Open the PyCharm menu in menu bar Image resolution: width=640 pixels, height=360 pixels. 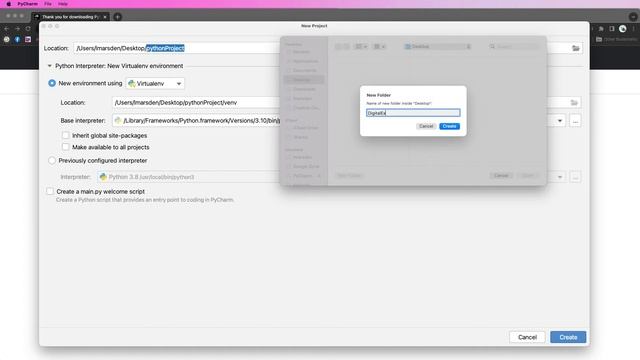click(x=27, y=4)
